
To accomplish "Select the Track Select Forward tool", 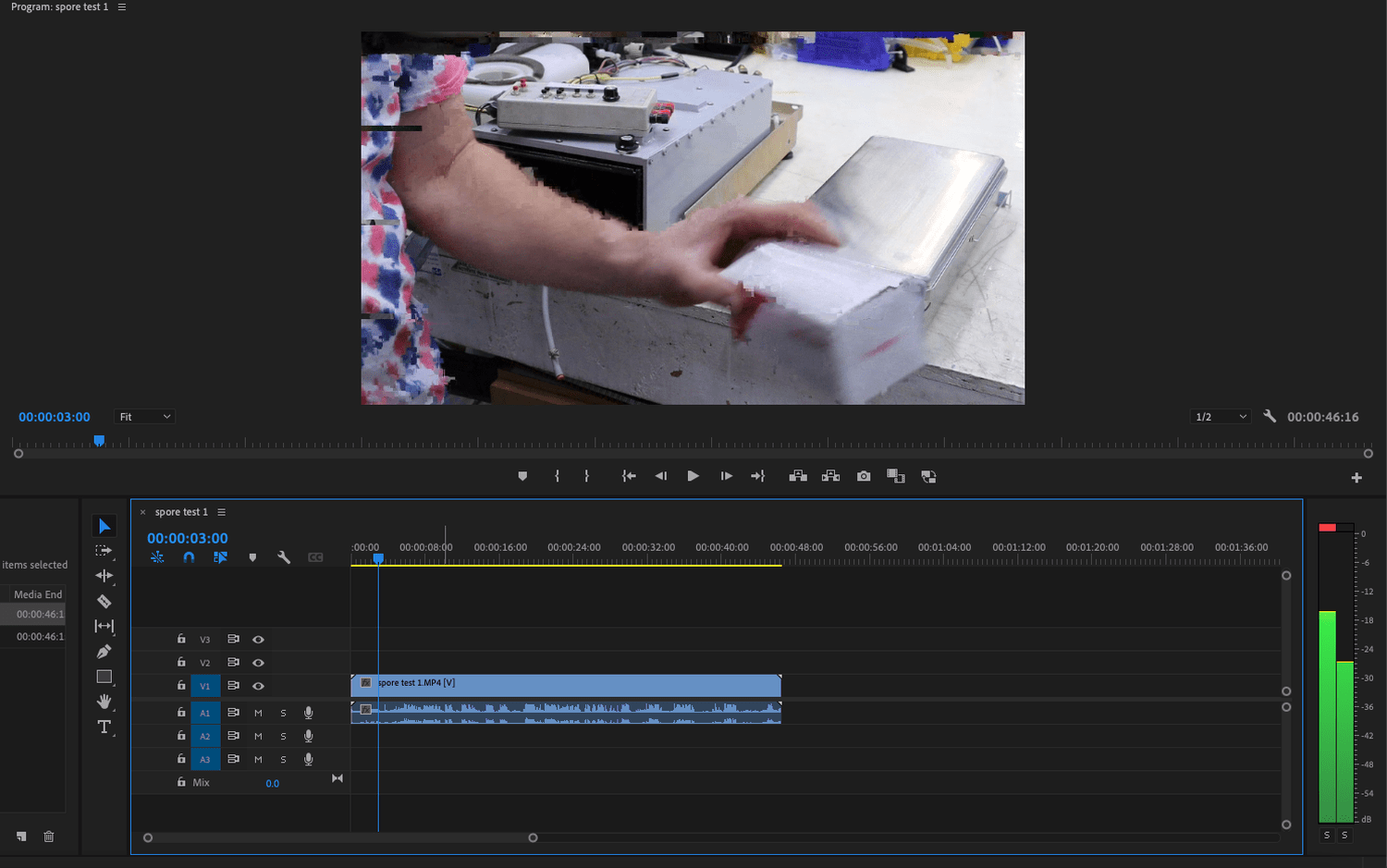I will [104, 550].
